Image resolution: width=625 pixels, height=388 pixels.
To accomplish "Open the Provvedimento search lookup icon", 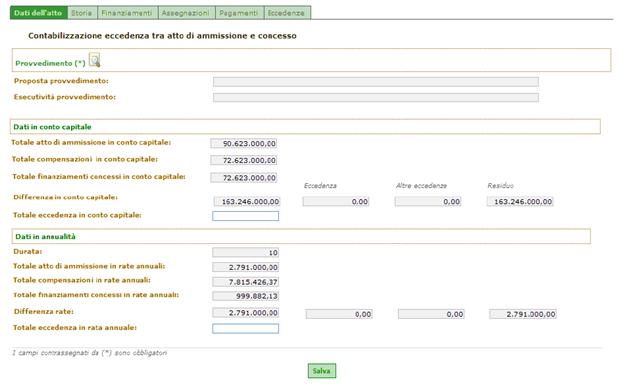I will (x=94, y=60).
